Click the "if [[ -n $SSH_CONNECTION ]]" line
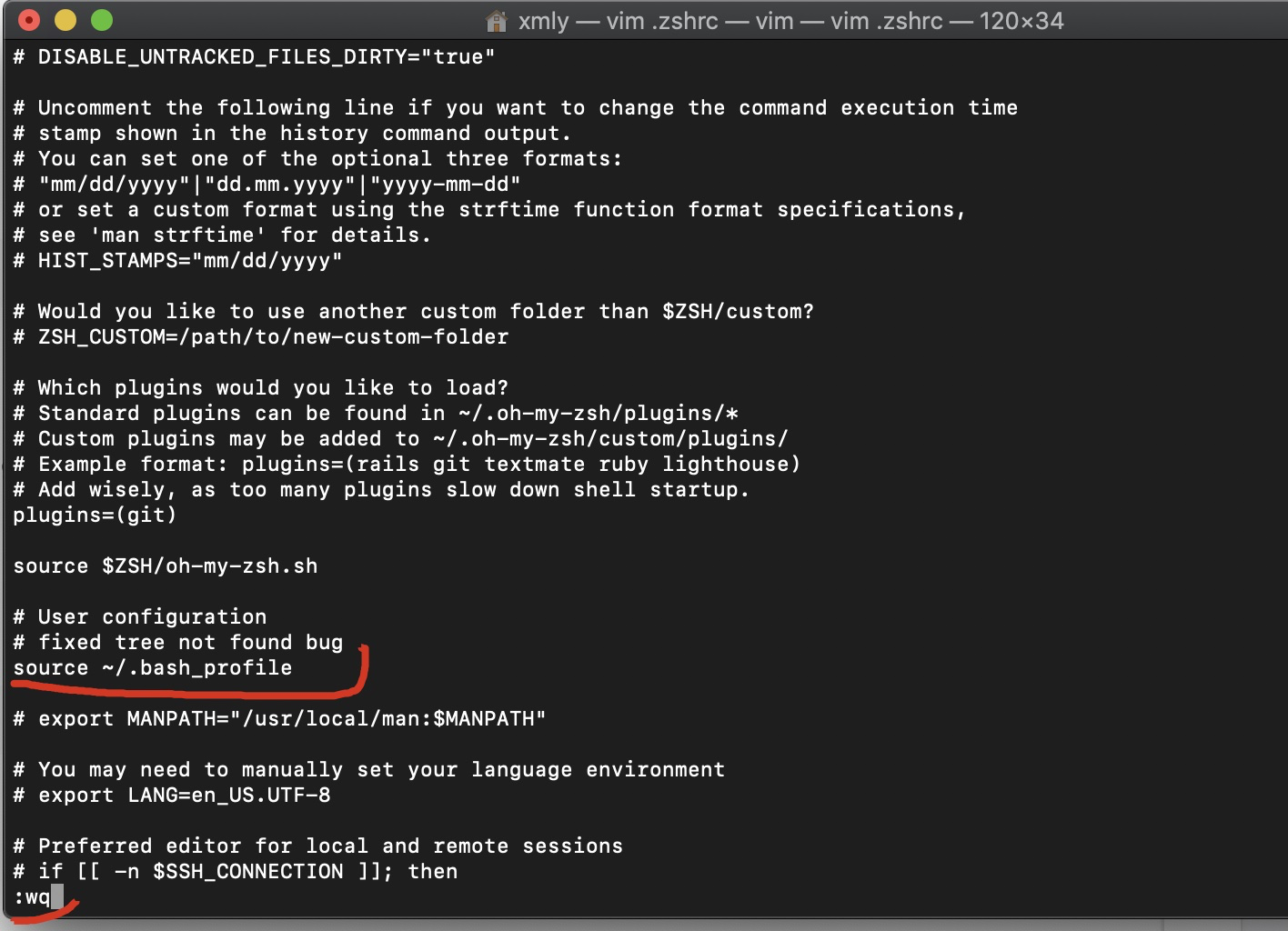Screen dimensions: 1288x931 (236, 872)
